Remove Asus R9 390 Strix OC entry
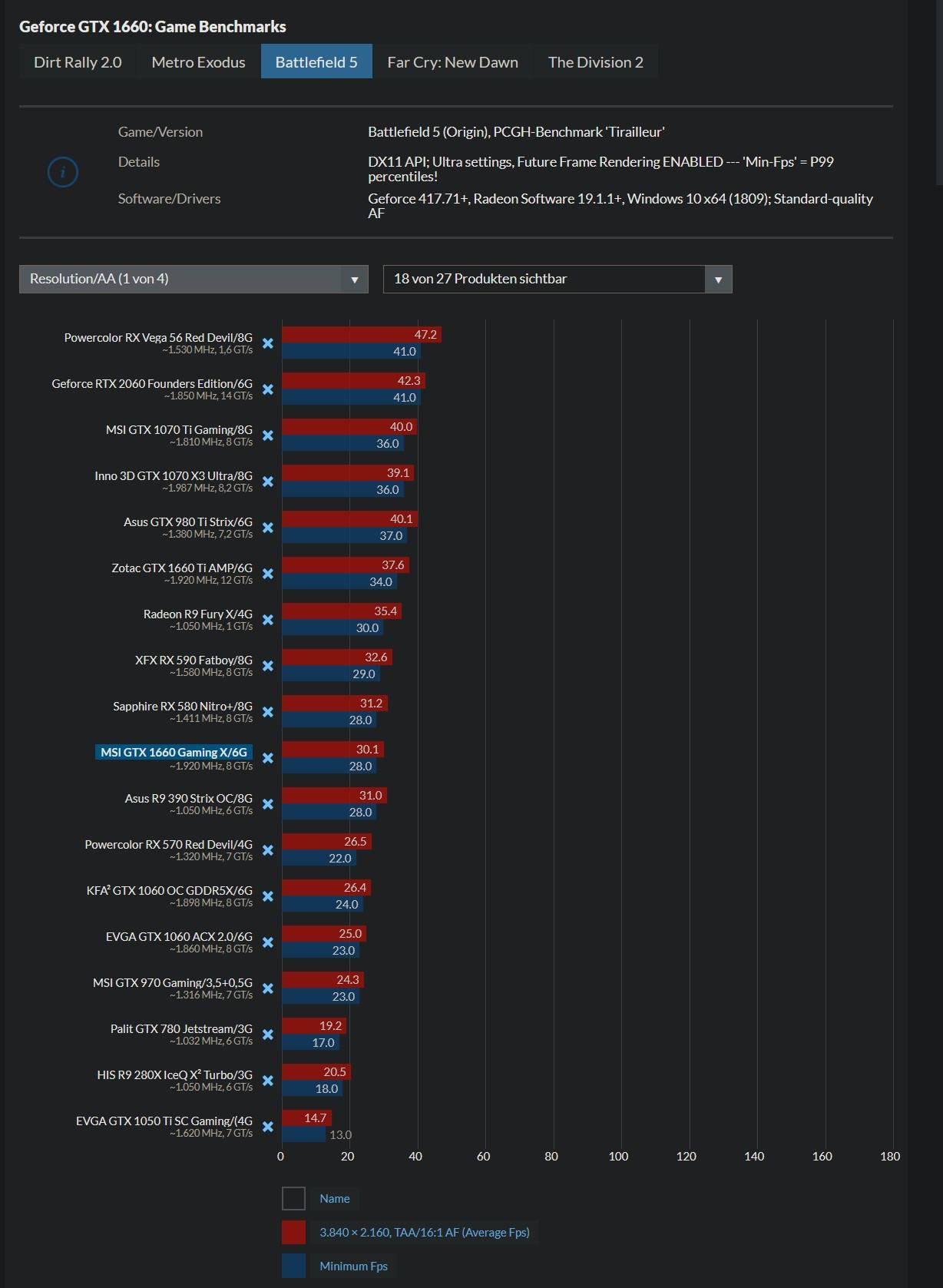The width and height of the screenshot is (943, 1288). (x=268, y=804)
